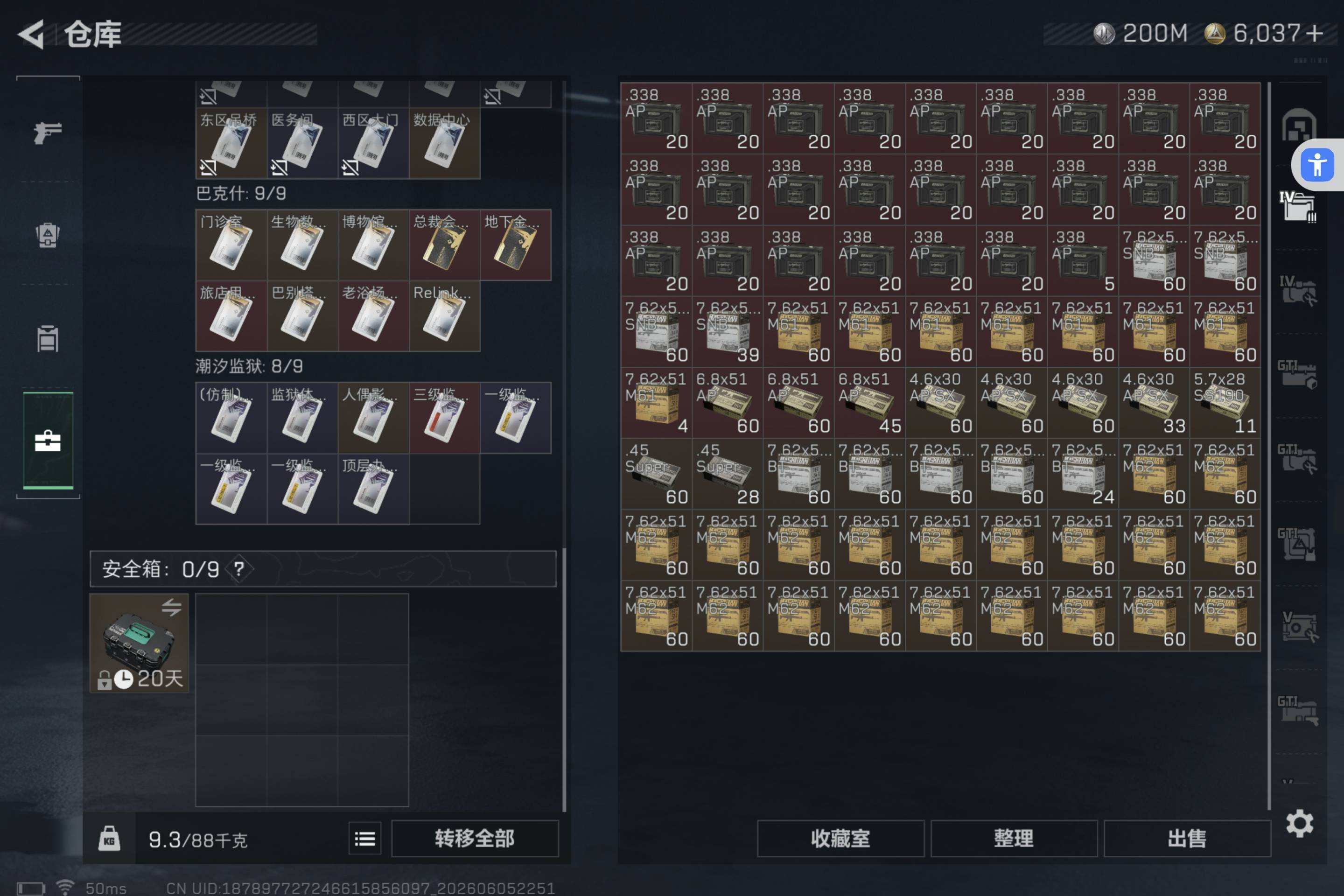Select the .45 Super stack of 28
Image resolution: width=1344 pixels, height=896 pixels.
pos(728,474)
